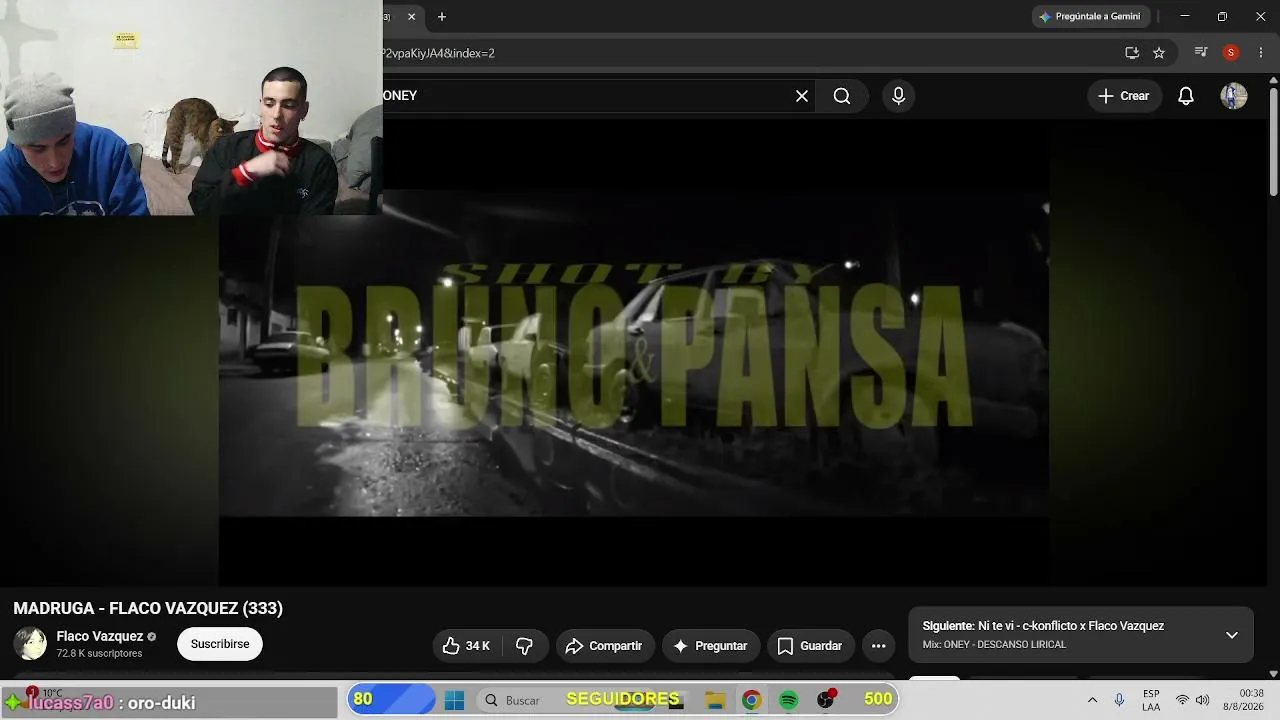1280x720 pixels.
Task: Show hidden system tray icons
Action: 1092,700
